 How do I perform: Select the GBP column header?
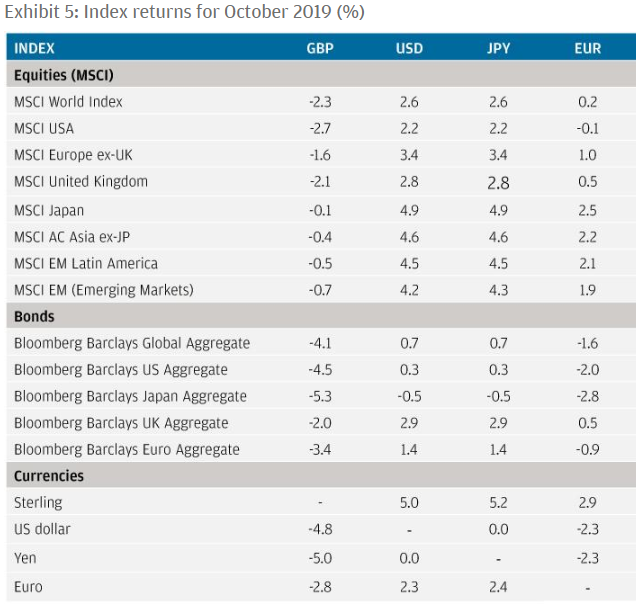point(320,49)
